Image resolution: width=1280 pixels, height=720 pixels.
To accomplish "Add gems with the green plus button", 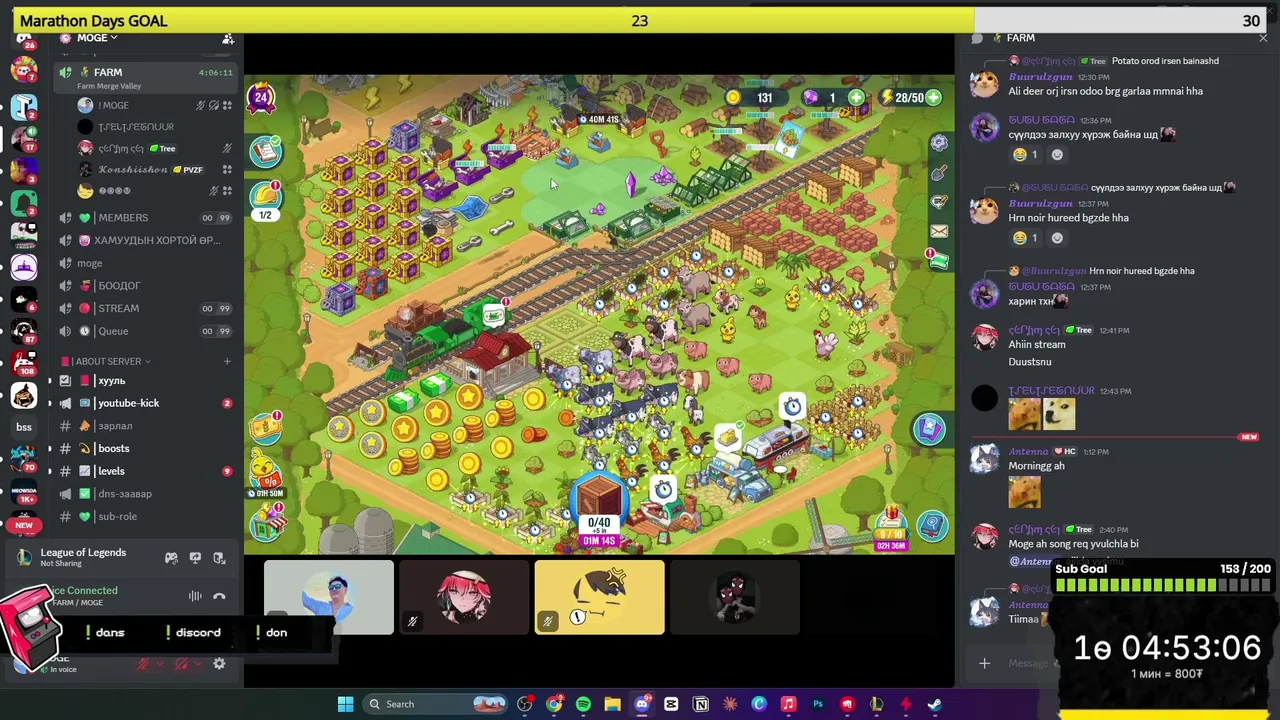I will tap(856, 98).
